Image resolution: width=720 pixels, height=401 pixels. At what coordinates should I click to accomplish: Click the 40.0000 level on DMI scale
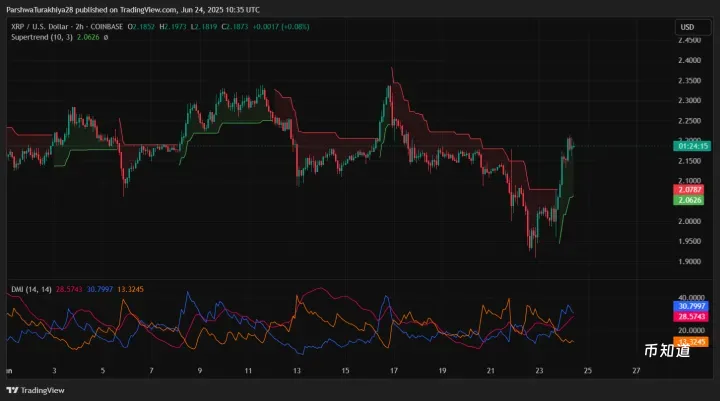pyautogui.click(x=690, y=297)
